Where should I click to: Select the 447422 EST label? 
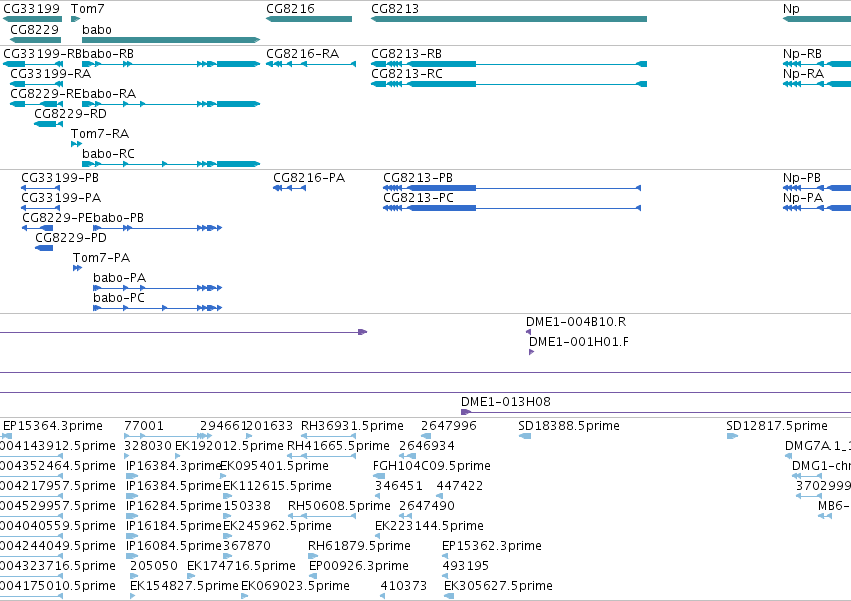pyautogui.click(x=460, y=486)
